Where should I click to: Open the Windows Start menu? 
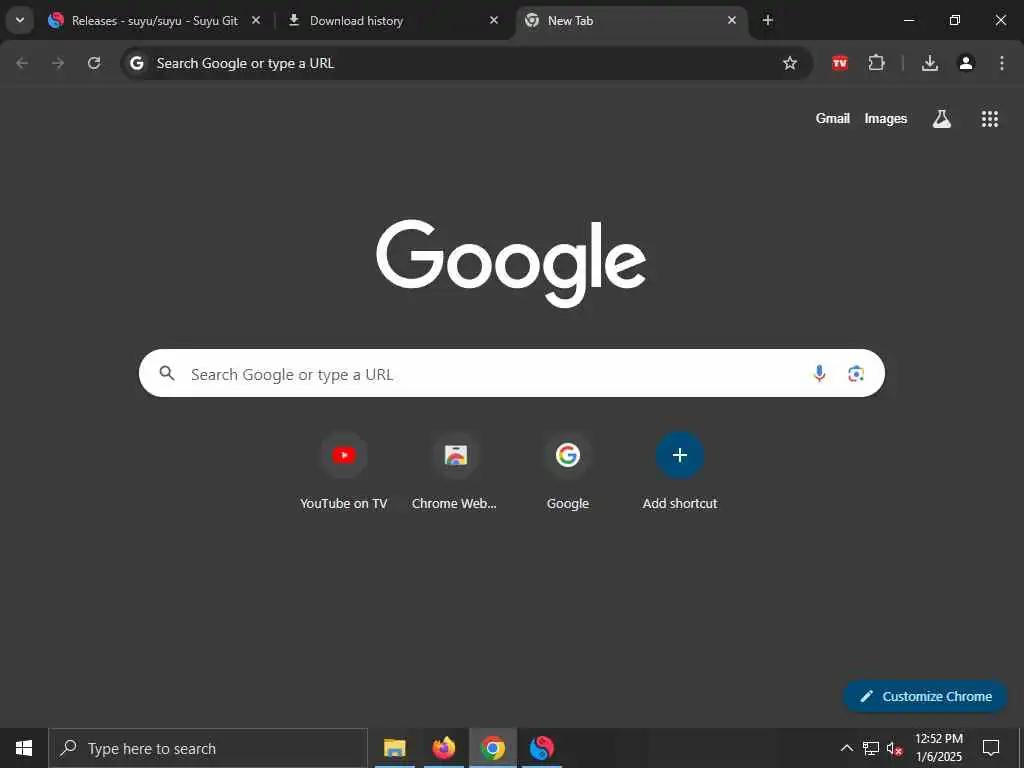pyautogui.click(x=24, y=748)
